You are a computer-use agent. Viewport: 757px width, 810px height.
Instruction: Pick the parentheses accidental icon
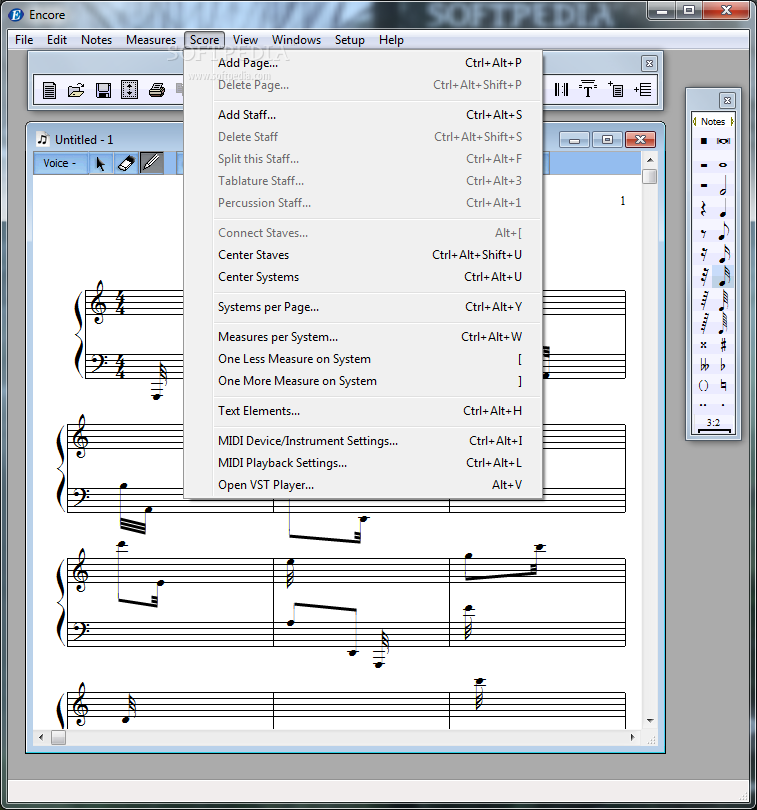703,385
